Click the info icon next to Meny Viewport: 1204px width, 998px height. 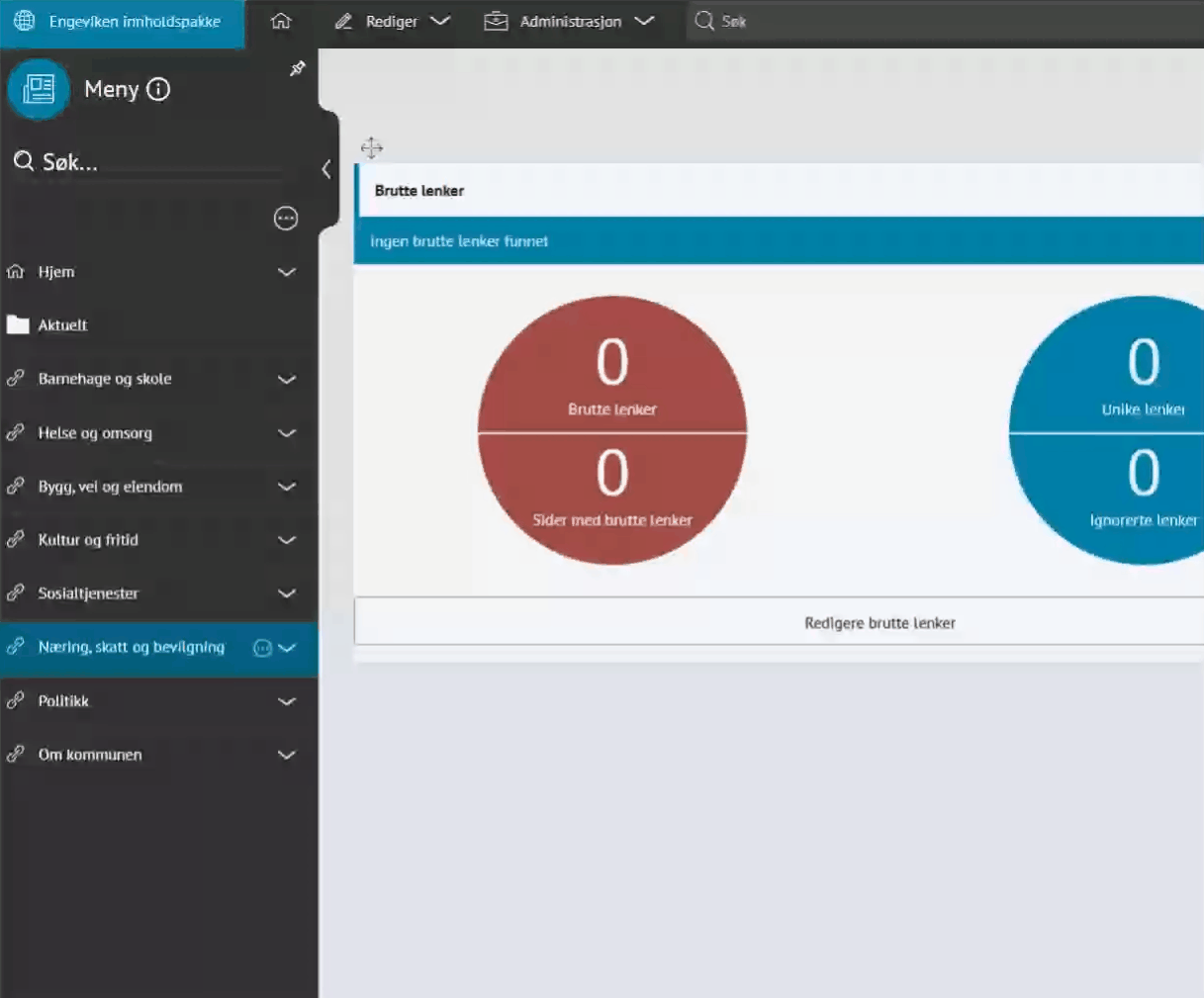tap(158, 89)
